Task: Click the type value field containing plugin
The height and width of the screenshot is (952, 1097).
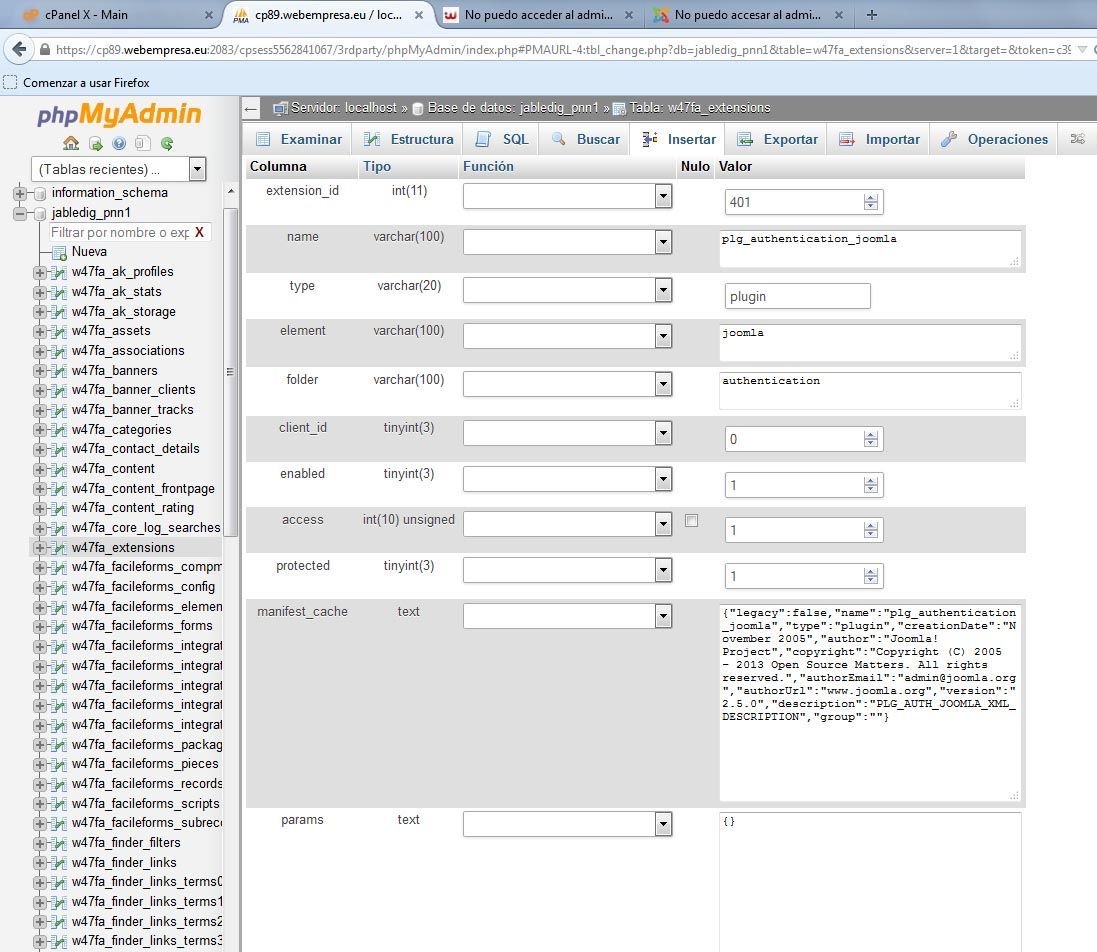Action: point(798,296)
